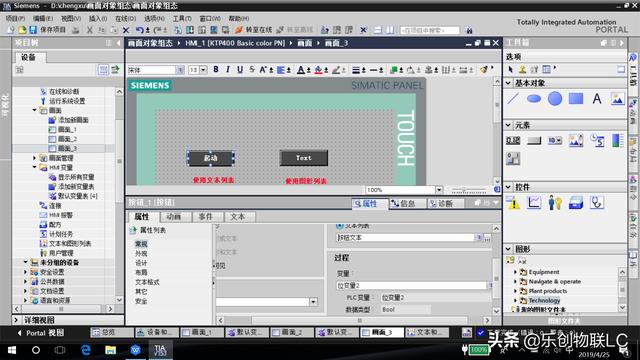Image resolution: width=640 pixels, height=360 pixels.
Task: Select the Alarm view control icon
Action: point(513,202)
